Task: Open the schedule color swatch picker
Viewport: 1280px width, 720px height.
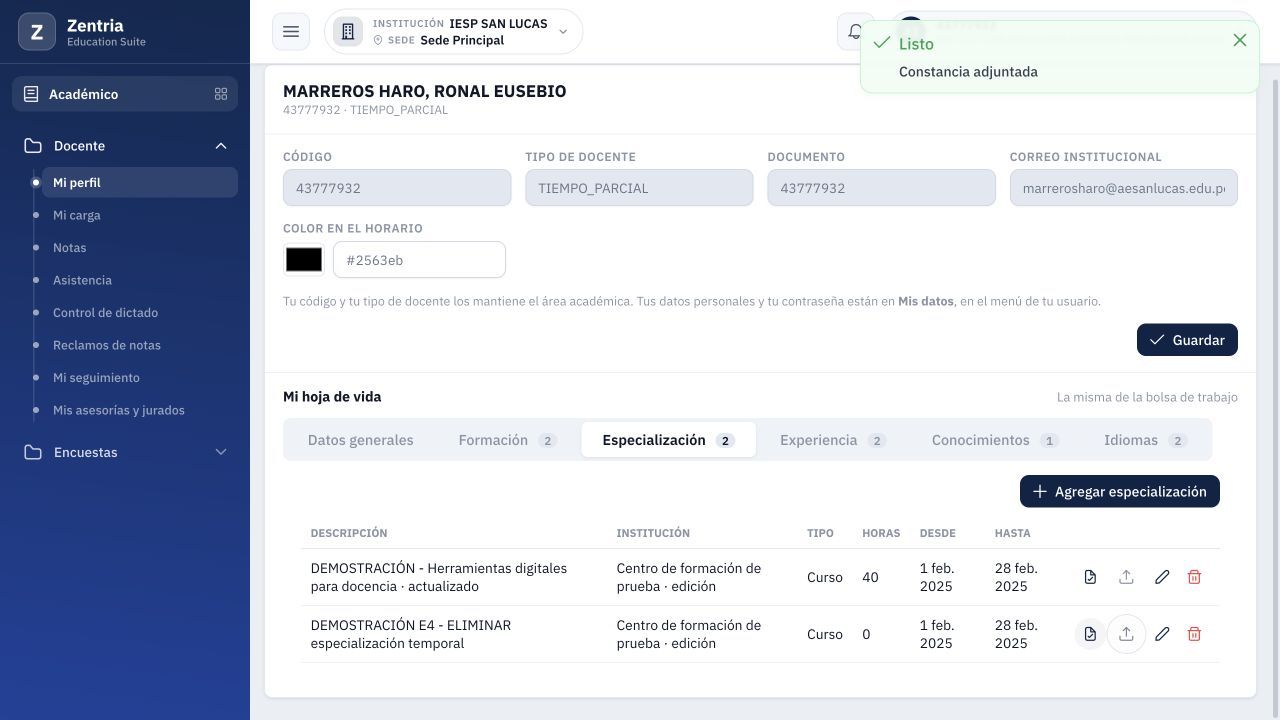Action: coord(304,260)
